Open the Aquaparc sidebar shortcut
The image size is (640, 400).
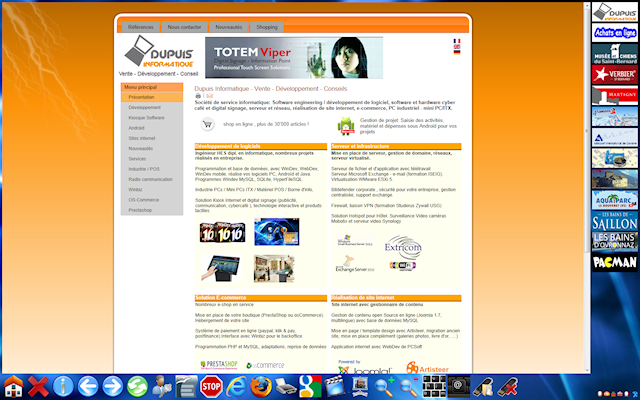tap(615, 200)
